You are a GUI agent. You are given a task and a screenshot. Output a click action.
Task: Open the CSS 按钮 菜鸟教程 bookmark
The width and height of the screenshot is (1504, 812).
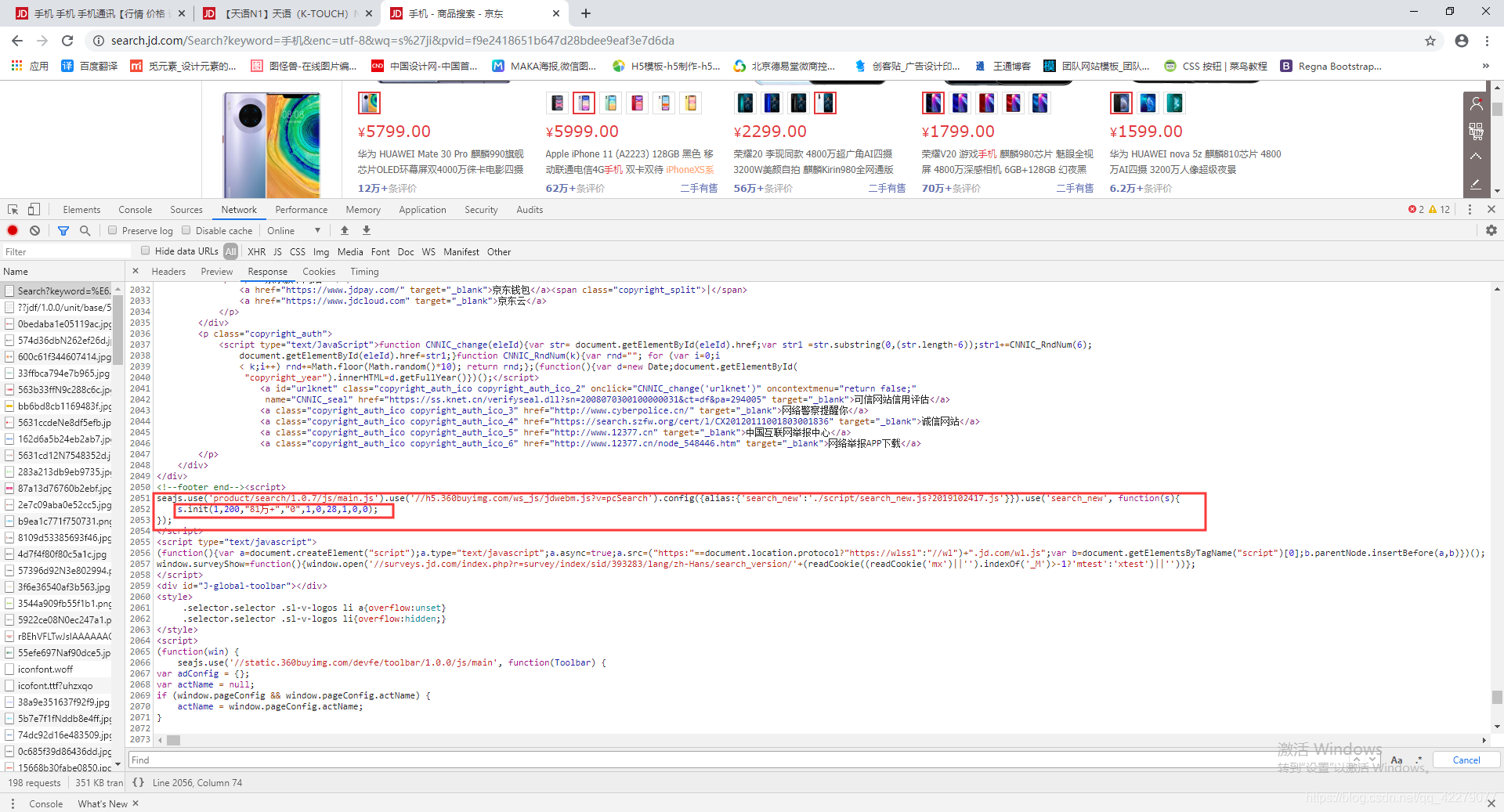click(1216, 66)
